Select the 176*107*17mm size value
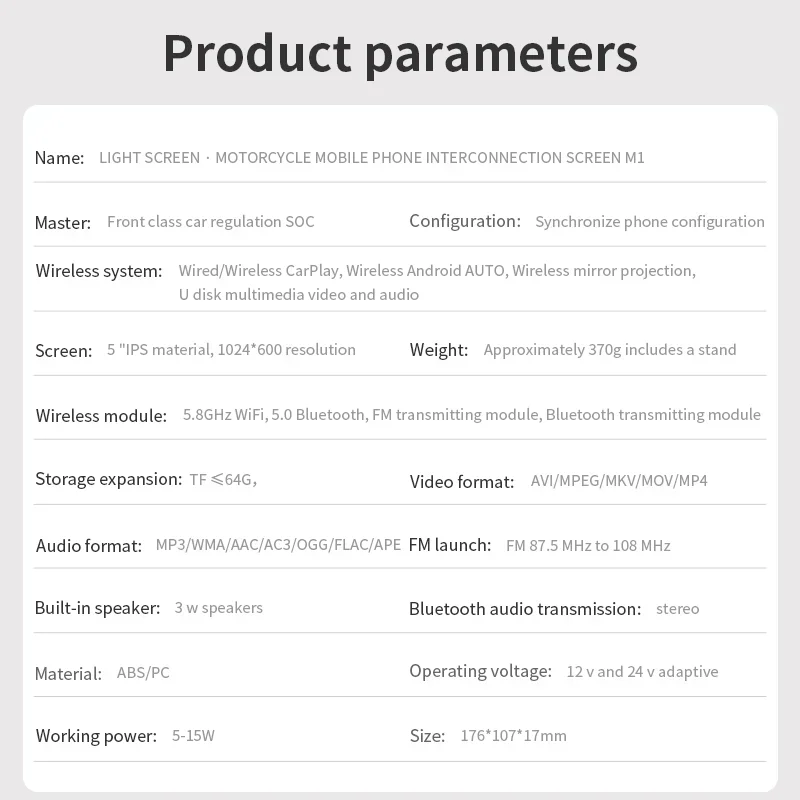 coord(513,736)
